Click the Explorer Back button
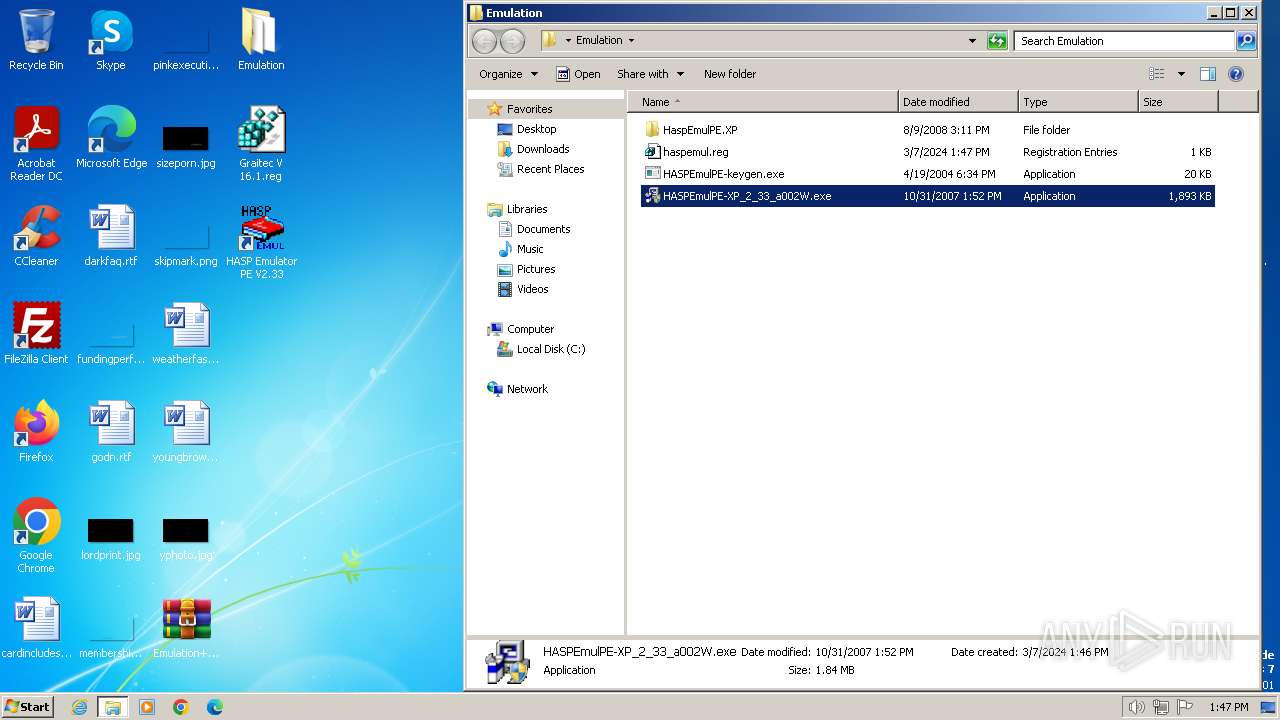Screen dimensions: 1280x720 coord(485,41)
